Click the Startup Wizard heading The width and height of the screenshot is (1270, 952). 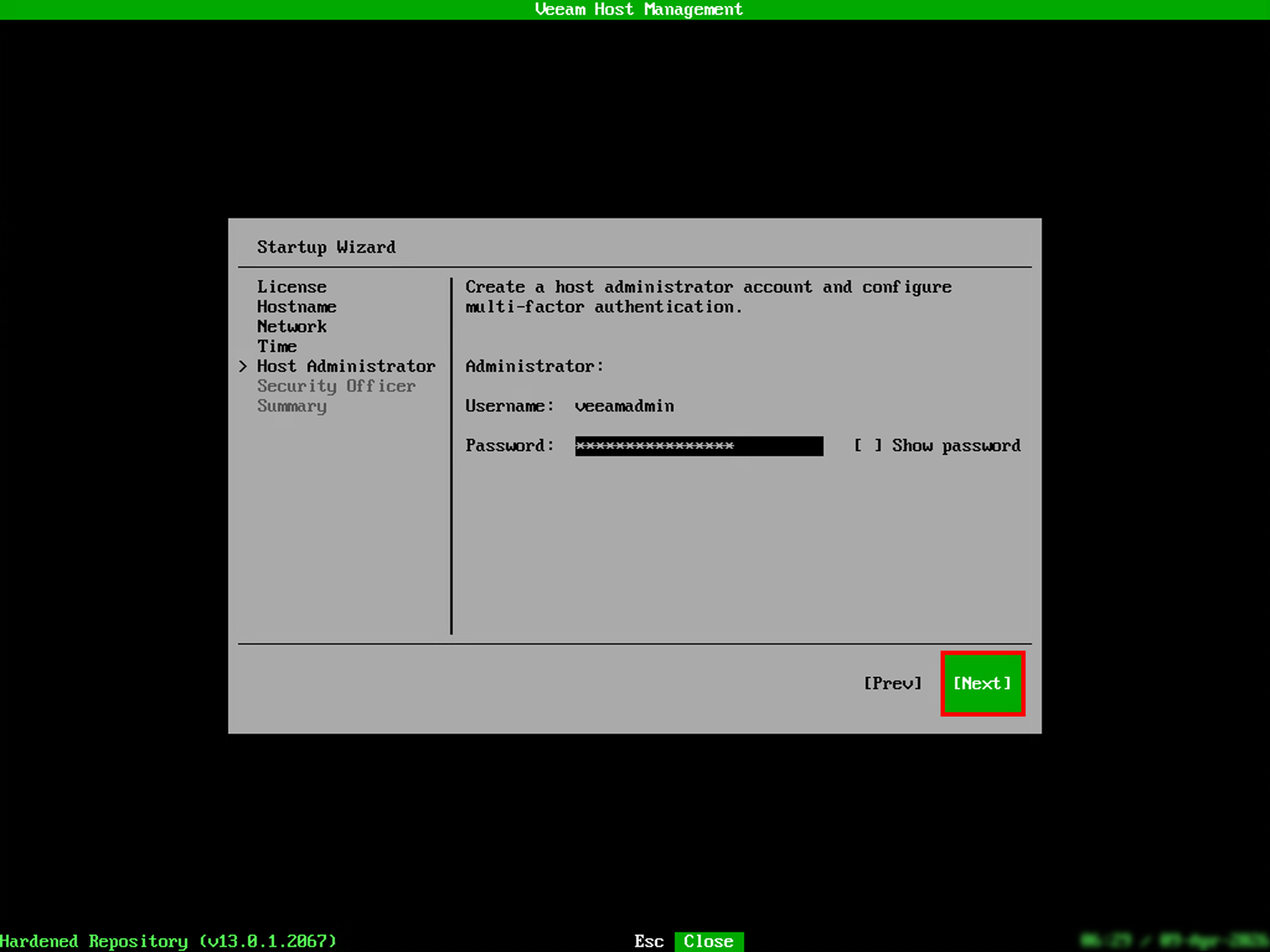coord(326,247)
